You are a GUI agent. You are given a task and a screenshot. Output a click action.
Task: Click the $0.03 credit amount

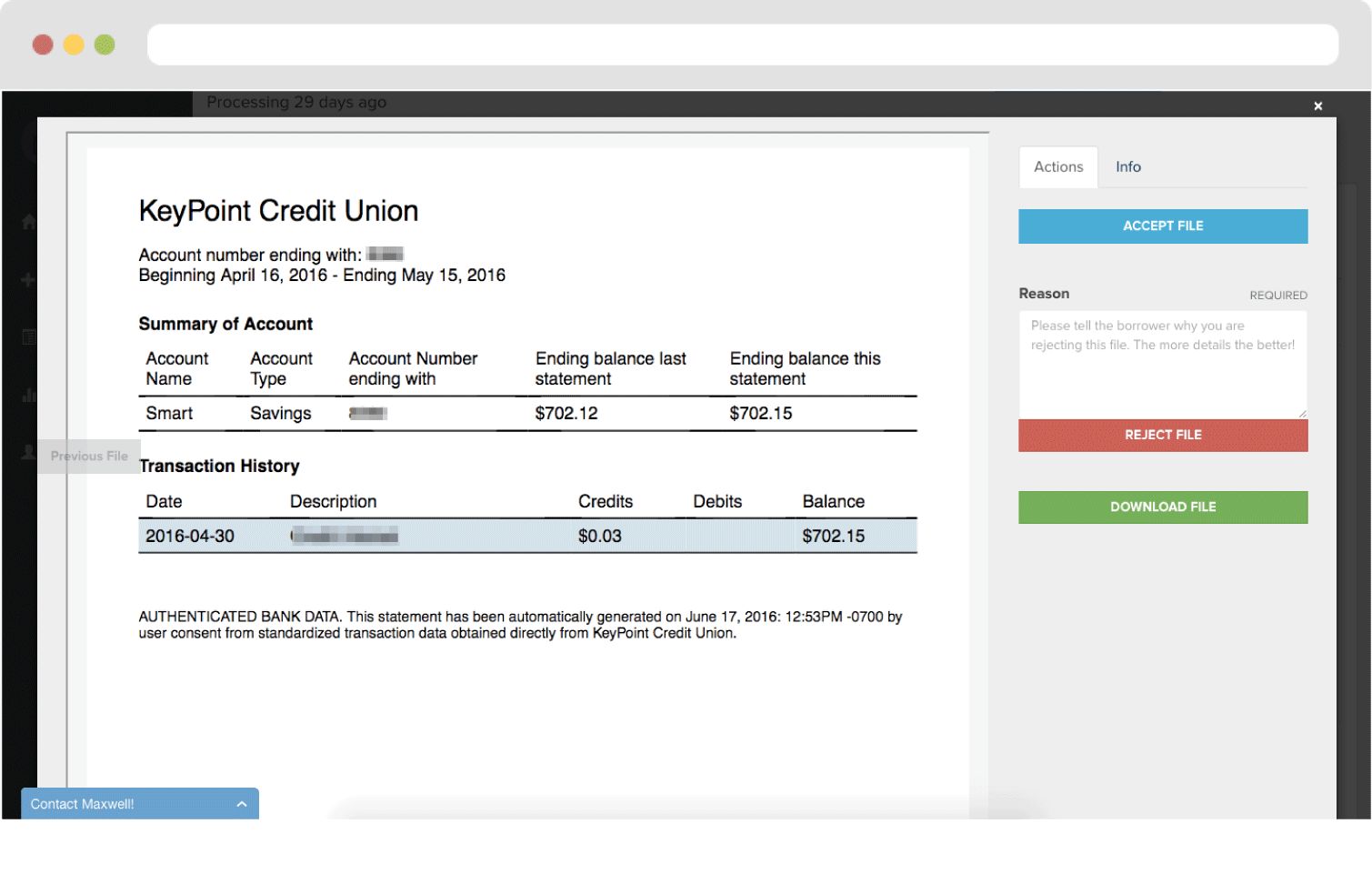coord(600,537)
